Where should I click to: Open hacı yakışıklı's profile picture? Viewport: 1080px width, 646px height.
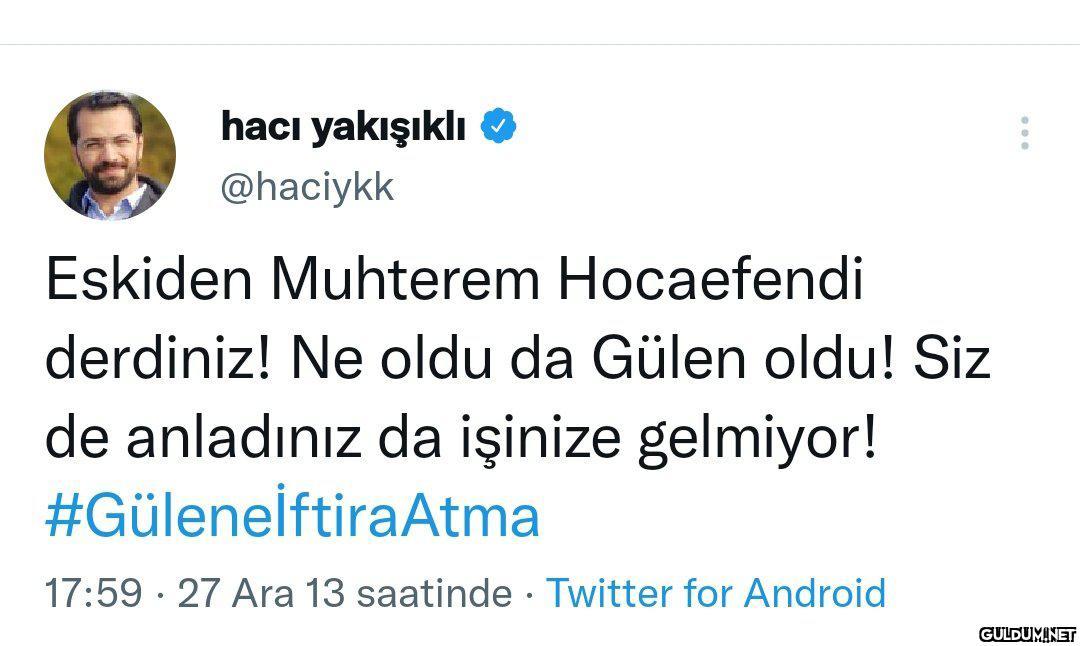(110, 155)
